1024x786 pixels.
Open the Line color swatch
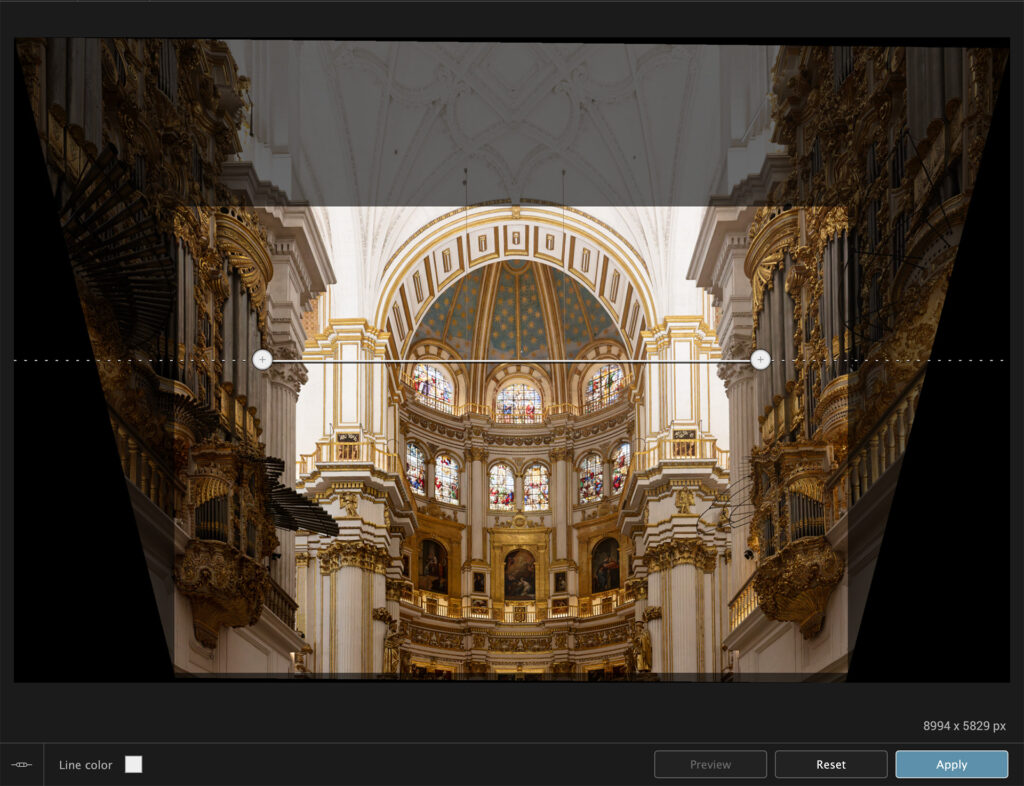pos(133,765)
